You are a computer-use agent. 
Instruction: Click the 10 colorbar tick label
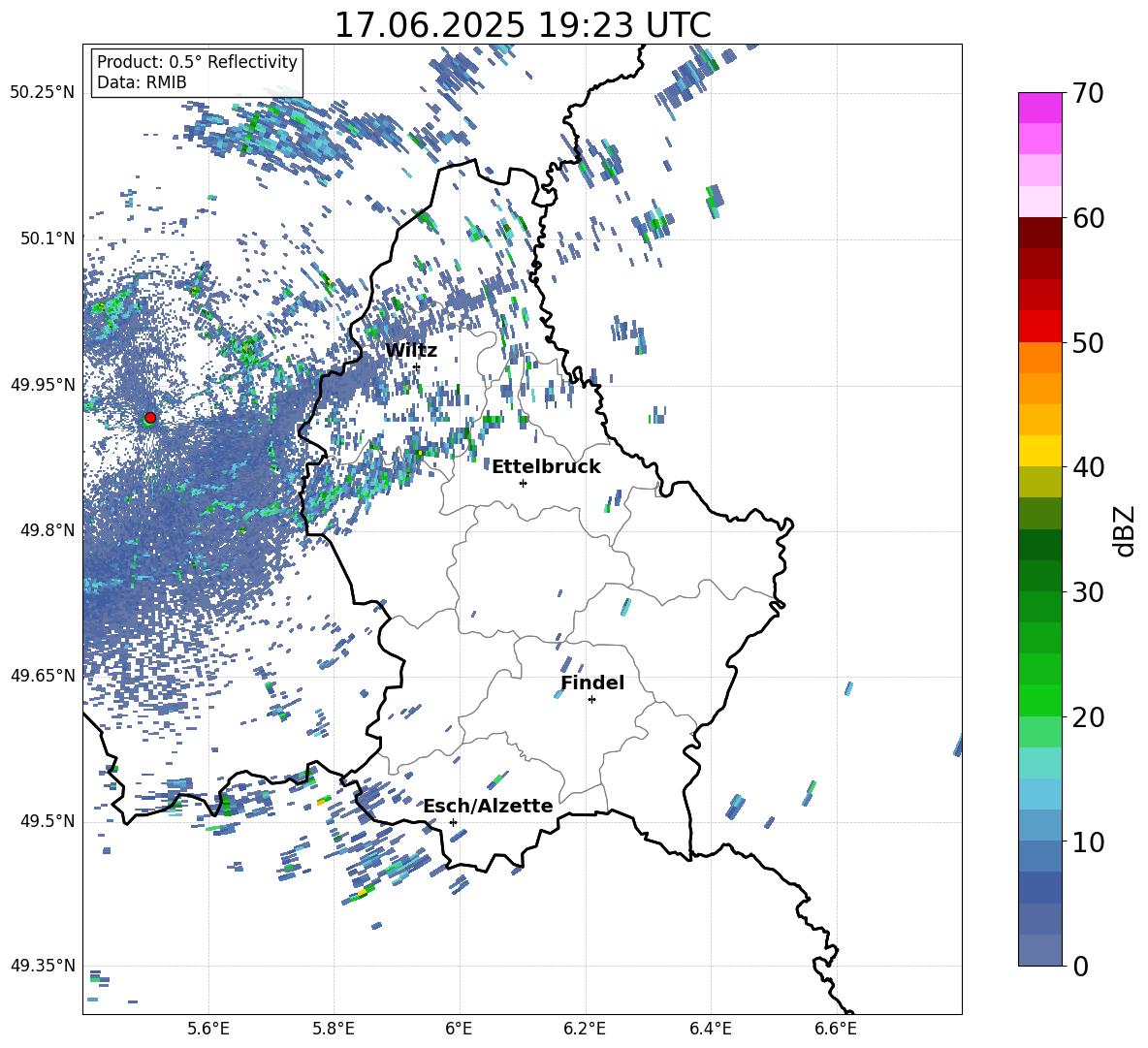pos(1088,842)
